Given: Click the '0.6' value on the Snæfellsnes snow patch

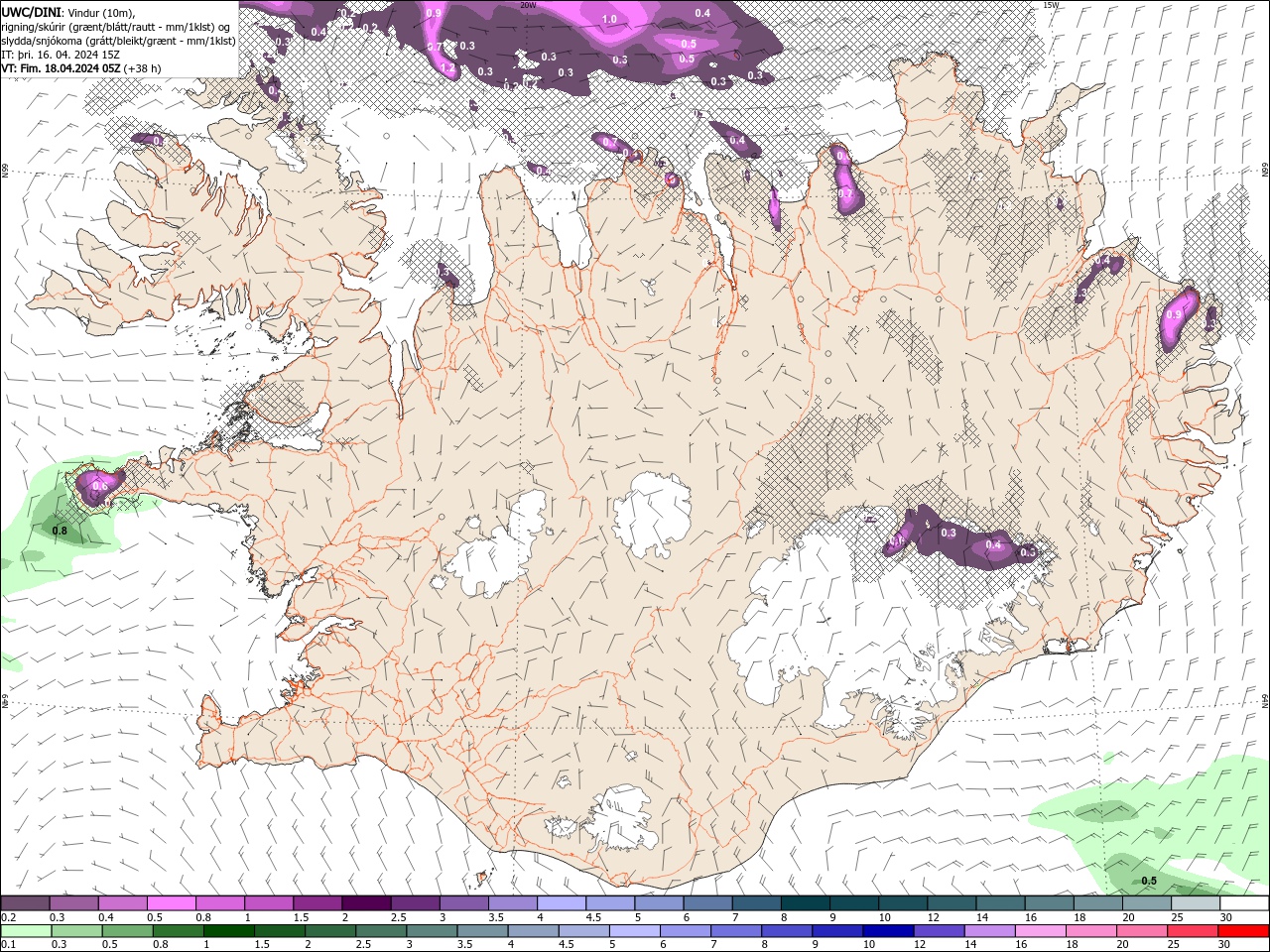Looking at the screenshot, I should pos(99,486).
